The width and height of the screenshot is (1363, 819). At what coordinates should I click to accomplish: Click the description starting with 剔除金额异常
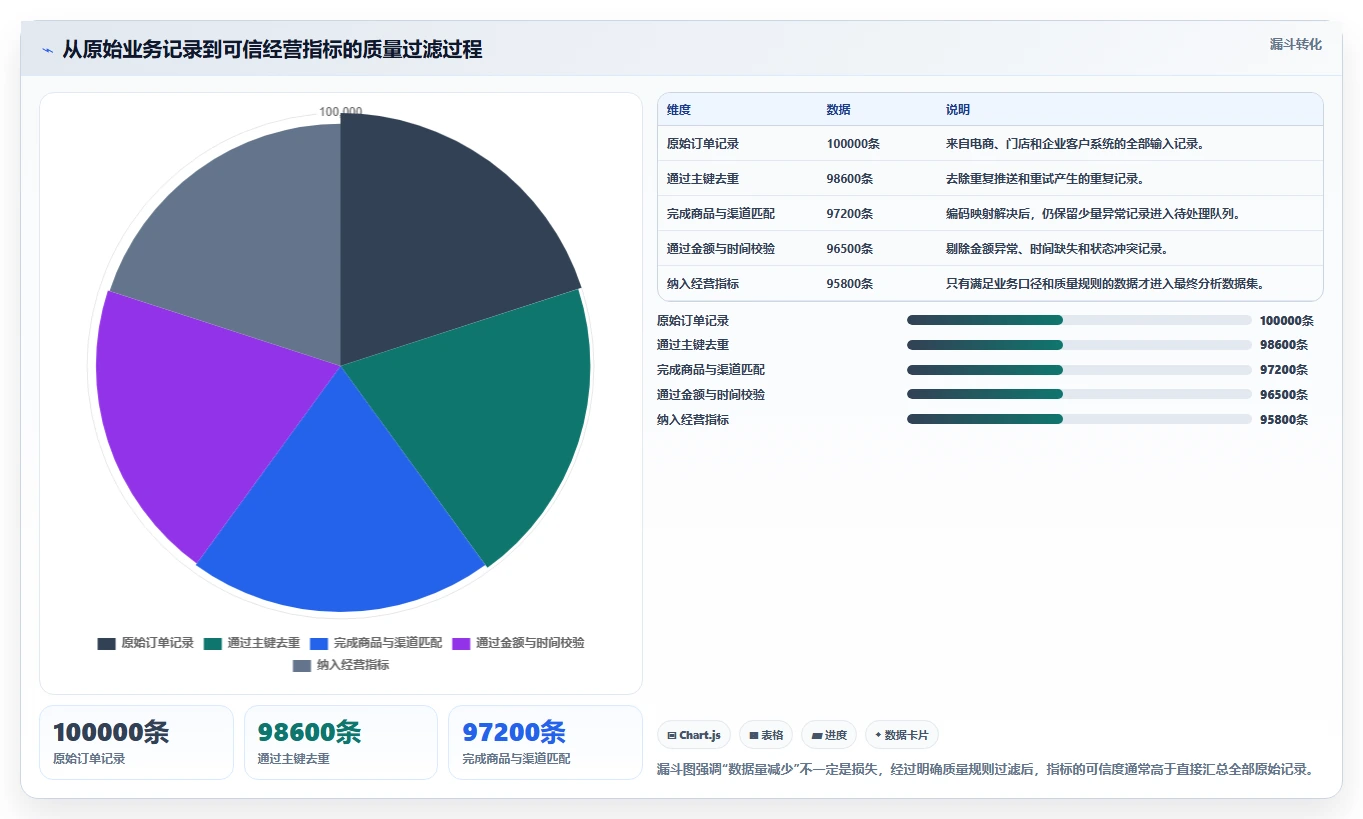(1057, 249)
